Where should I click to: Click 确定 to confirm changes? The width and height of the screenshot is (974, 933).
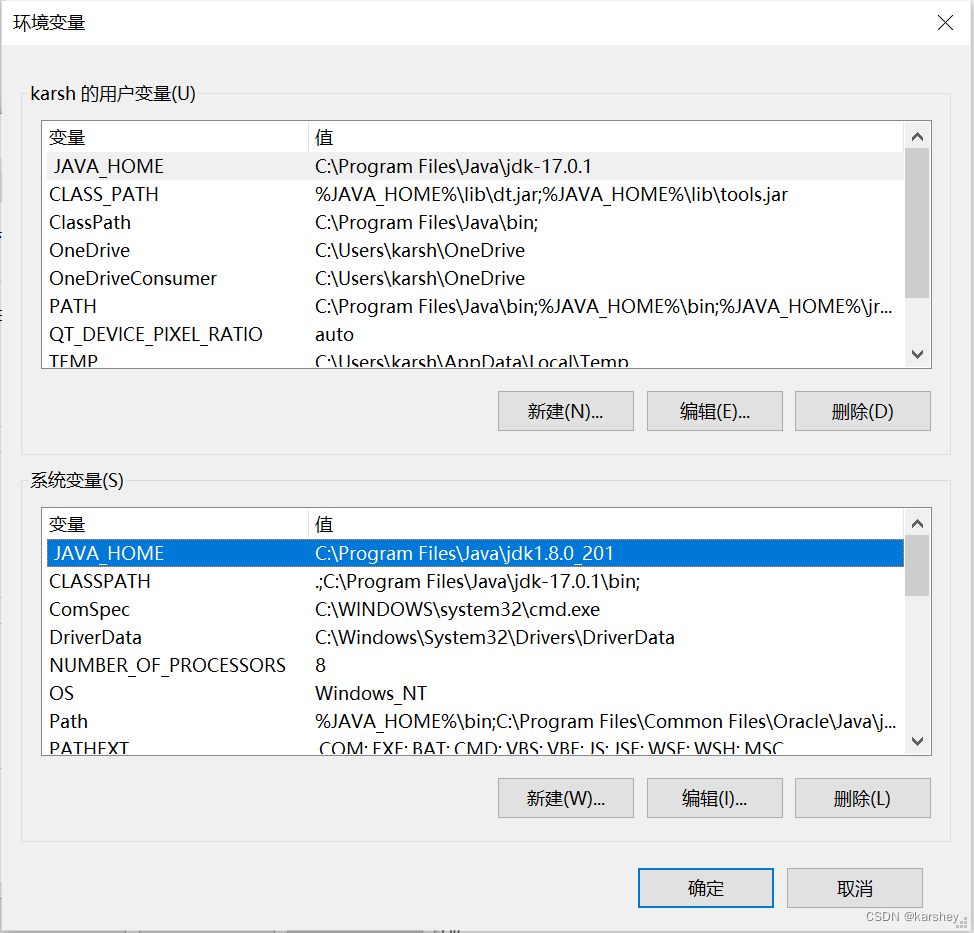(705, 888)
